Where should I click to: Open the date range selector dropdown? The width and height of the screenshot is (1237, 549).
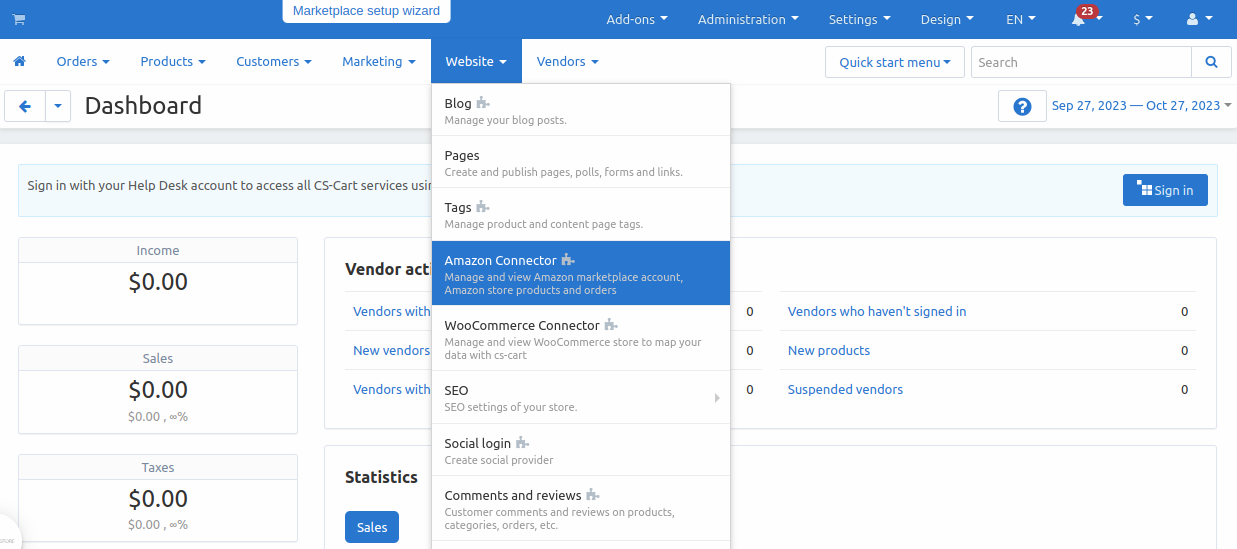(1141, 106)
